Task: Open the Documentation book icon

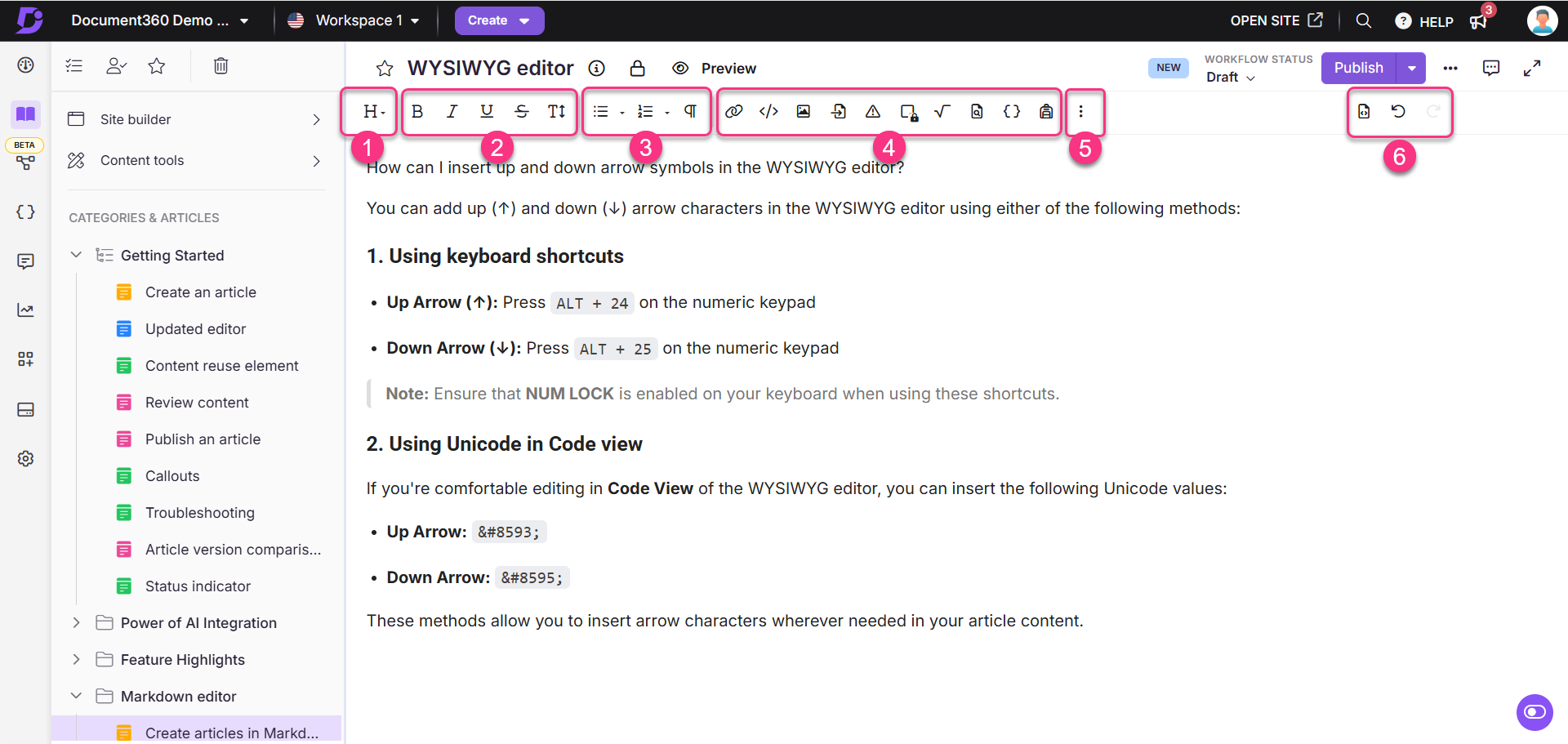Action: click(x=25, y=114)
